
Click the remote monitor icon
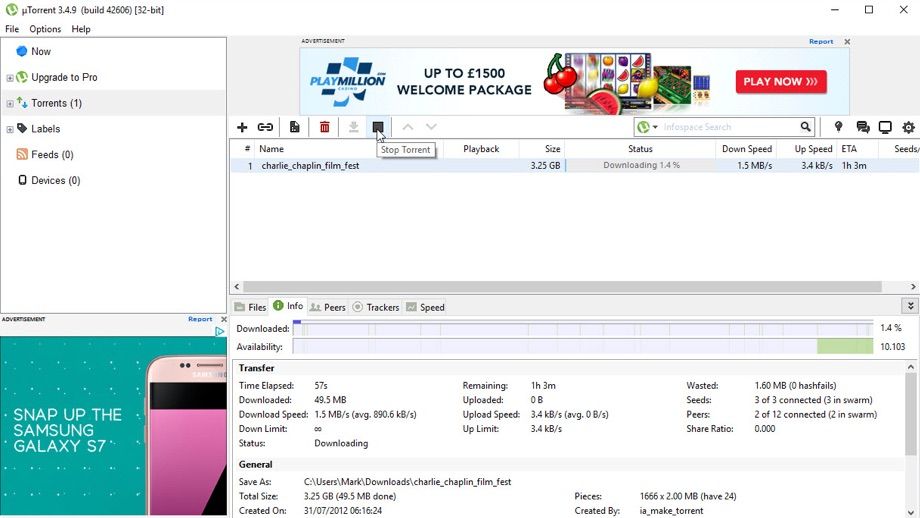click(x=885, y=127)
